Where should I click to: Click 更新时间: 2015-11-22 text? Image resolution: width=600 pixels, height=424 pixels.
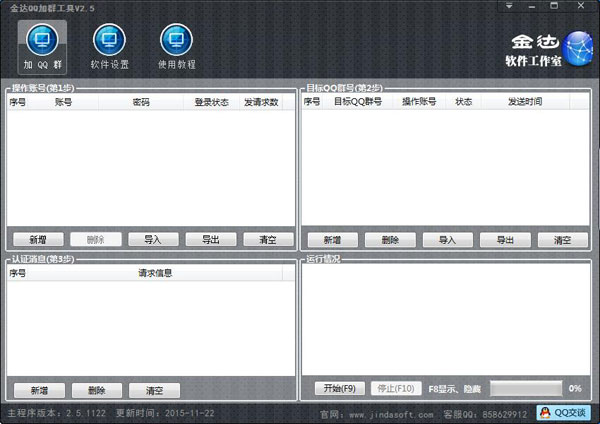tap(165, 413)
